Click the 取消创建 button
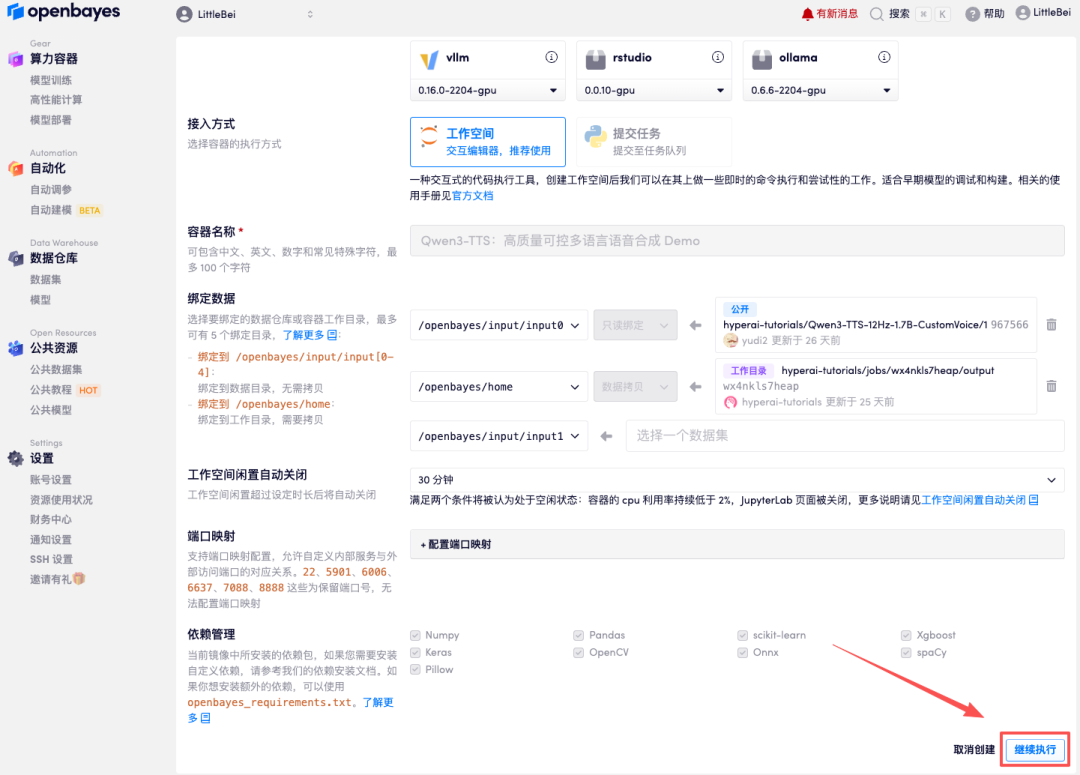Screen dimensions: 1080x775 (973, 750)
